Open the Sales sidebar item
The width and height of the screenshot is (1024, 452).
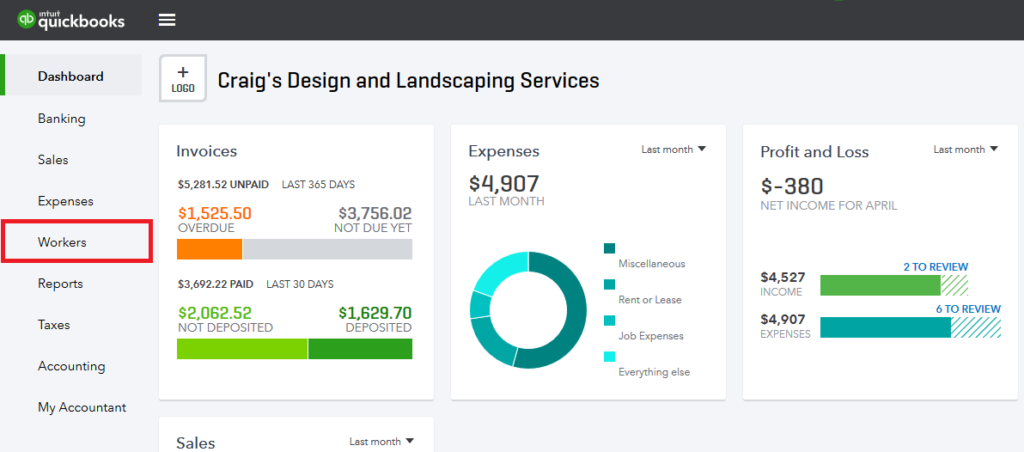[x=53, y=159]
